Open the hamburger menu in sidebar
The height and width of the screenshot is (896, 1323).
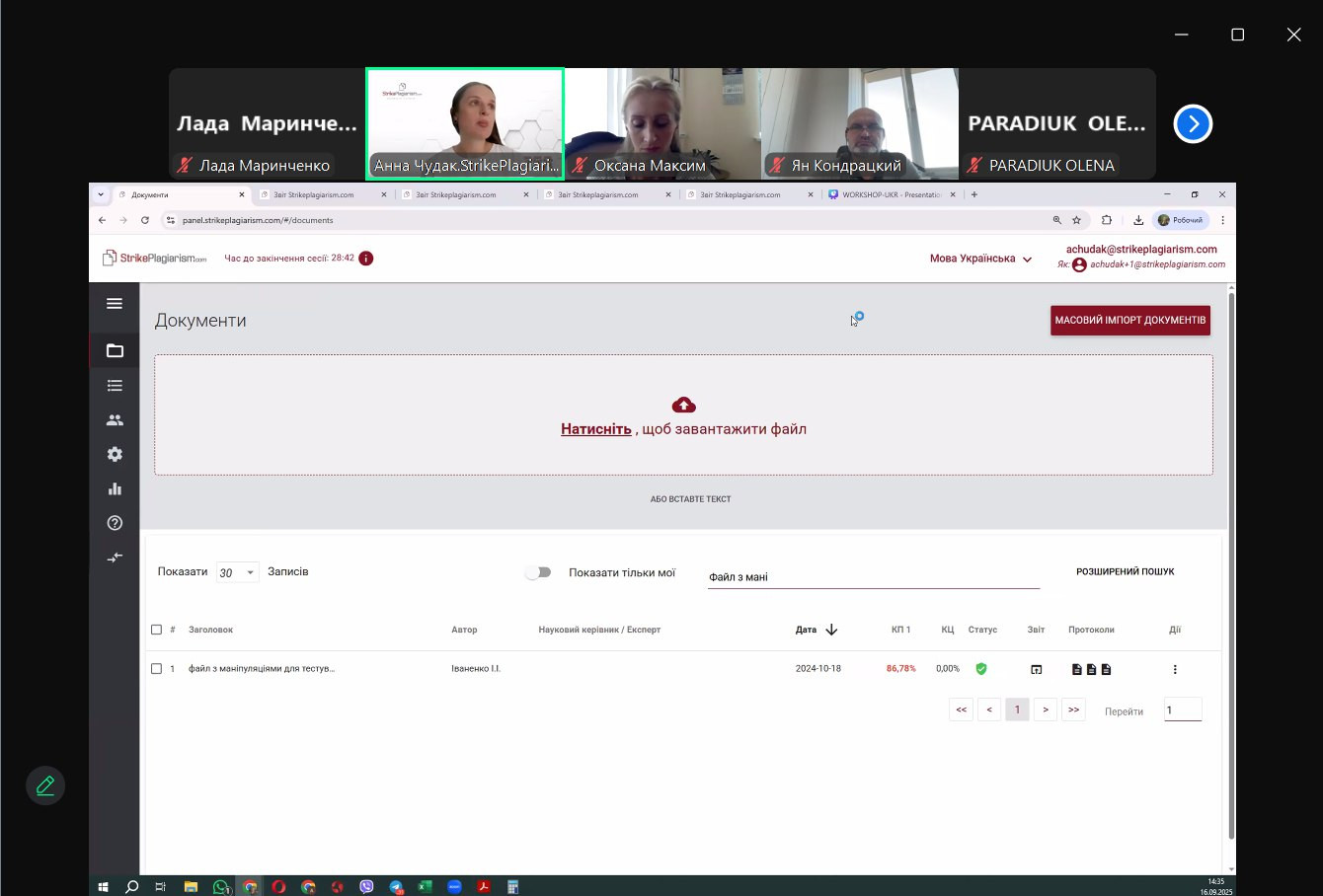pyautogui.click(x=115, y=304)
